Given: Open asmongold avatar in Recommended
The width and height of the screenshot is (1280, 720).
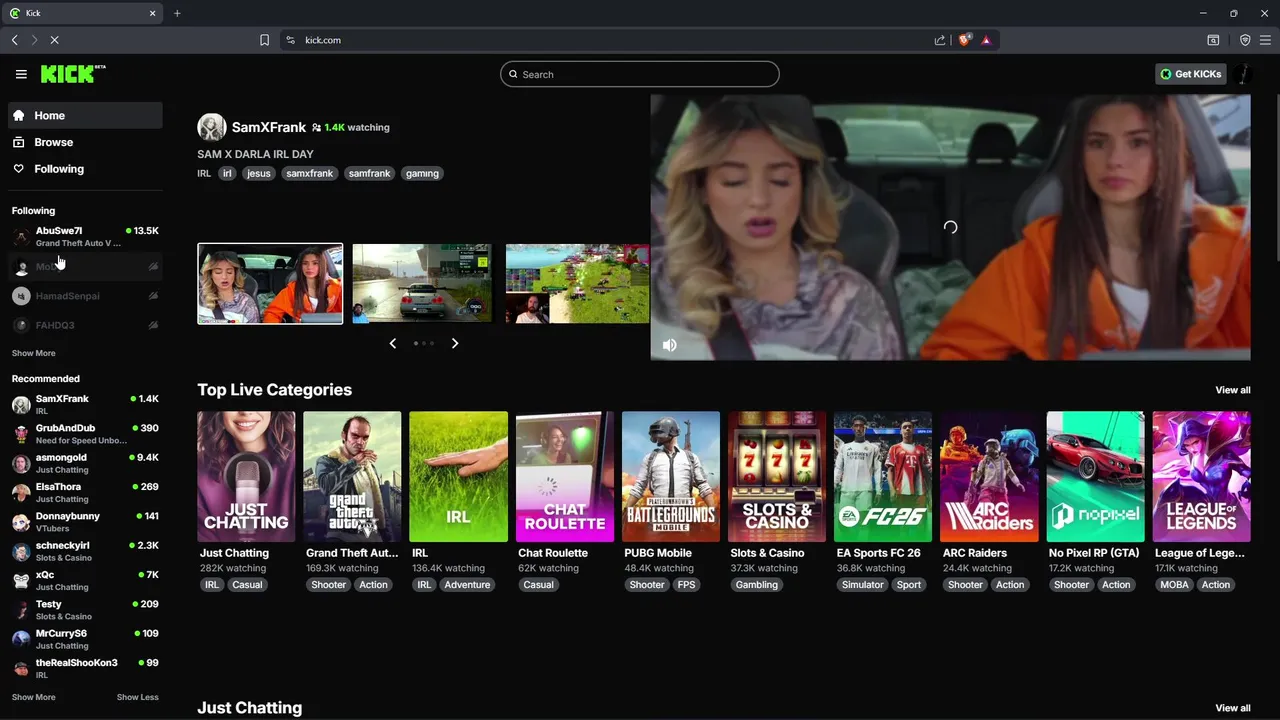Looking at the screenshot, I should pyautogui.click(x=21, y=463).
